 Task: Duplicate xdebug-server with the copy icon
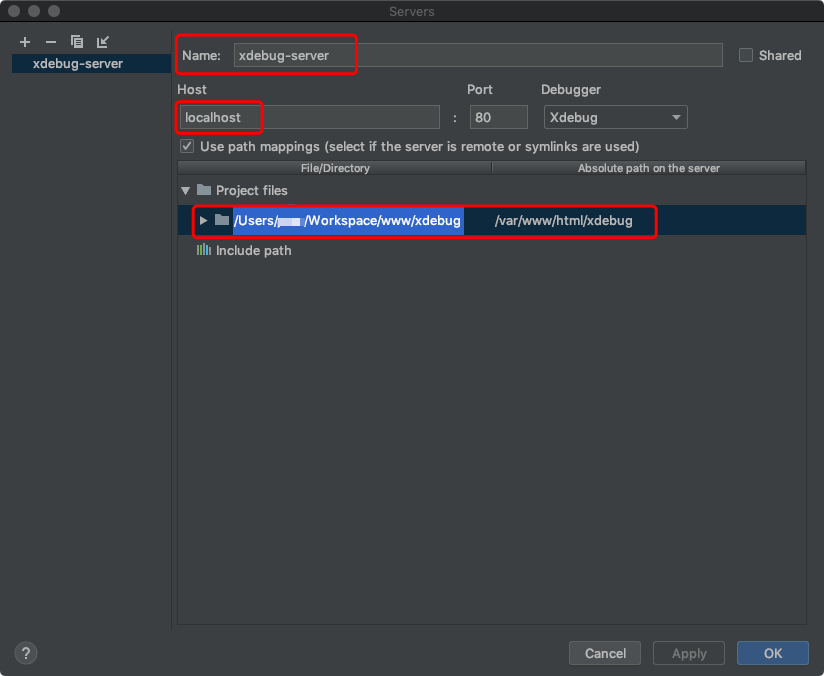(76, 42)
